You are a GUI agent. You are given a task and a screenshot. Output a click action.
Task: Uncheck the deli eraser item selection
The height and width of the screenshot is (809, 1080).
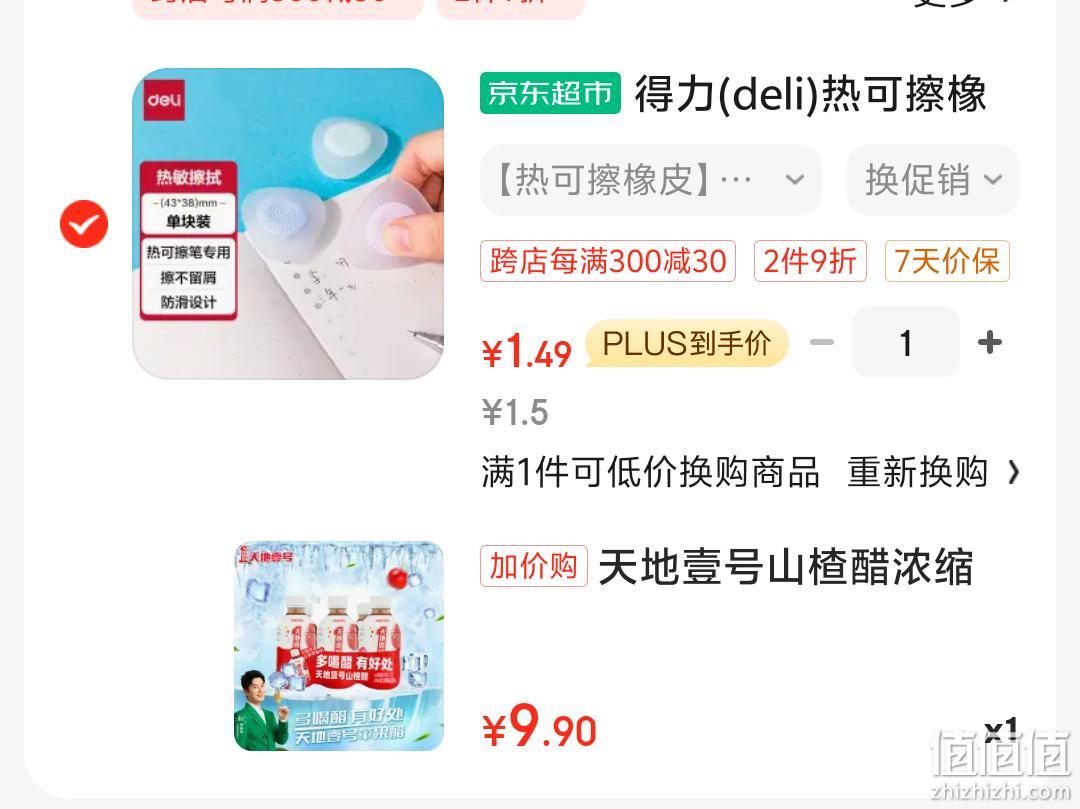click(84, 224)
